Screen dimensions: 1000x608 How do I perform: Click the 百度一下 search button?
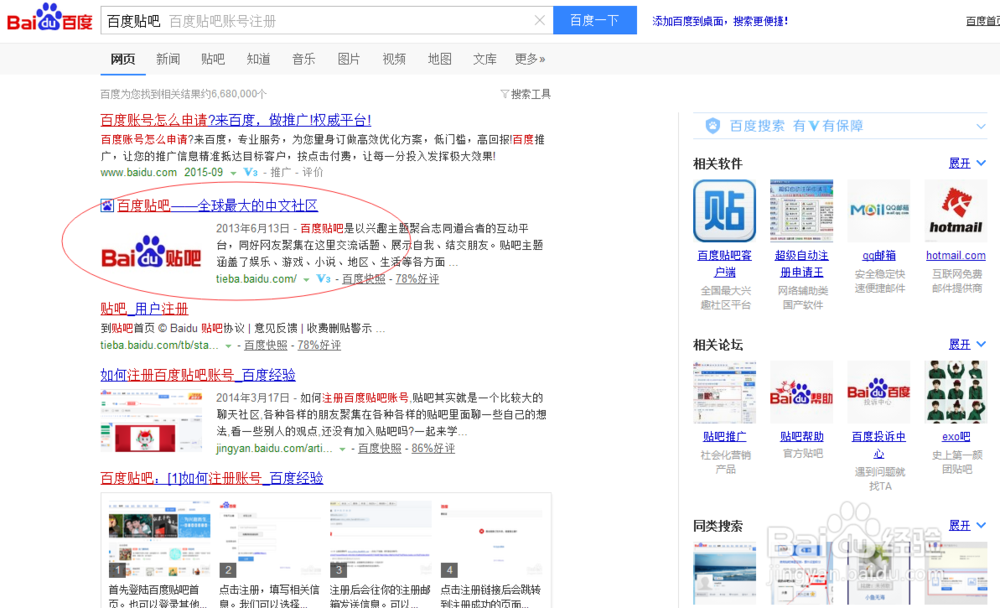pyautogui.click(x=594, y=20)
